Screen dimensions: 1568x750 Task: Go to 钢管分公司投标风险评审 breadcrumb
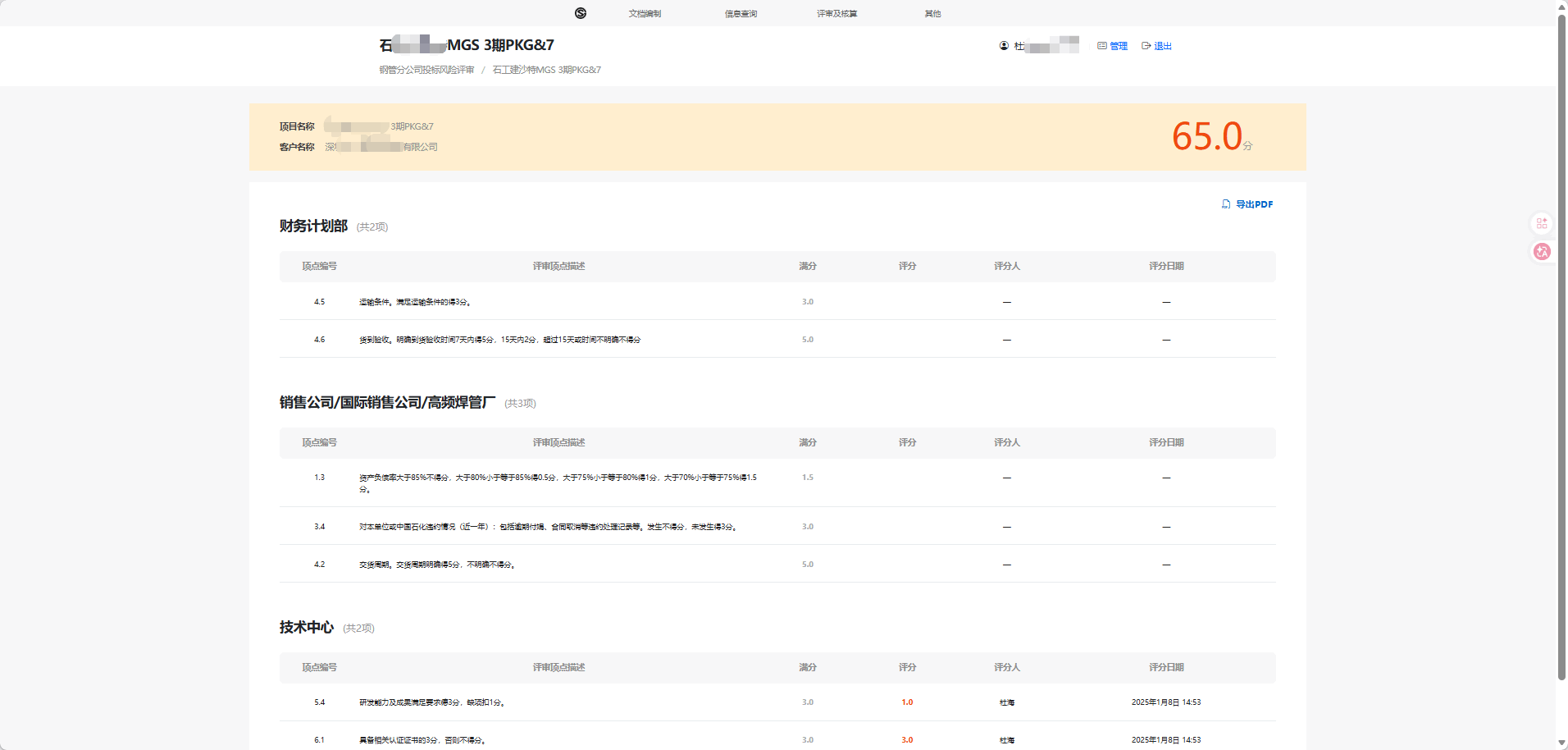point(426,70)
